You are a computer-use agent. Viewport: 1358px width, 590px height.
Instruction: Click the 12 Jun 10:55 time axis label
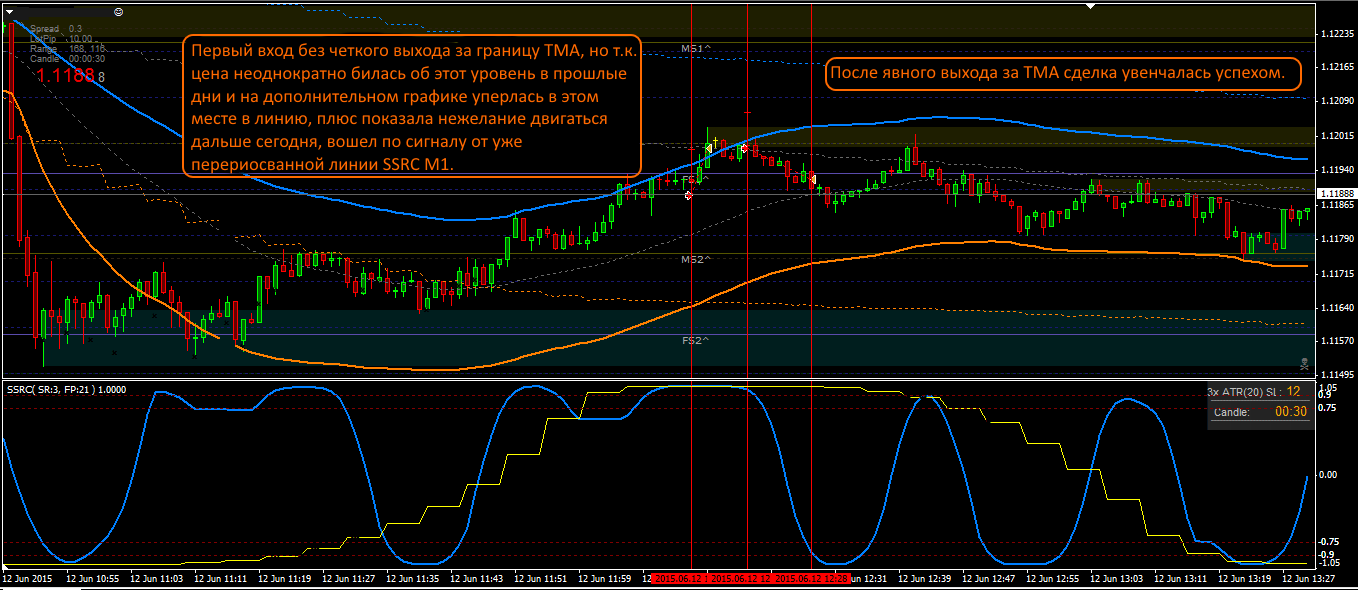coord(93,579)
